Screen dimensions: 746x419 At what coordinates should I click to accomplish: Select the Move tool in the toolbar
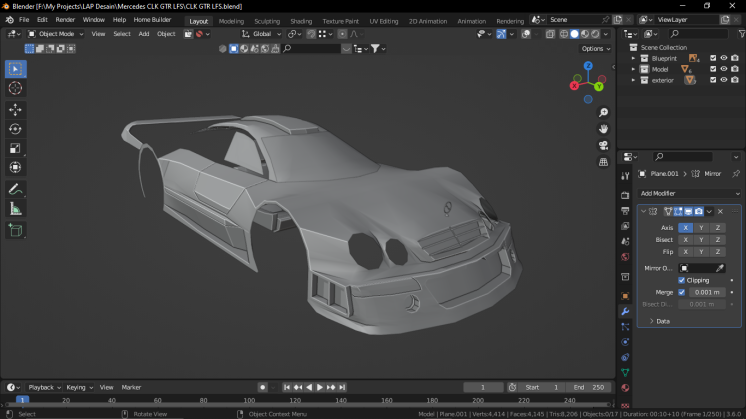tap(16, 109)
